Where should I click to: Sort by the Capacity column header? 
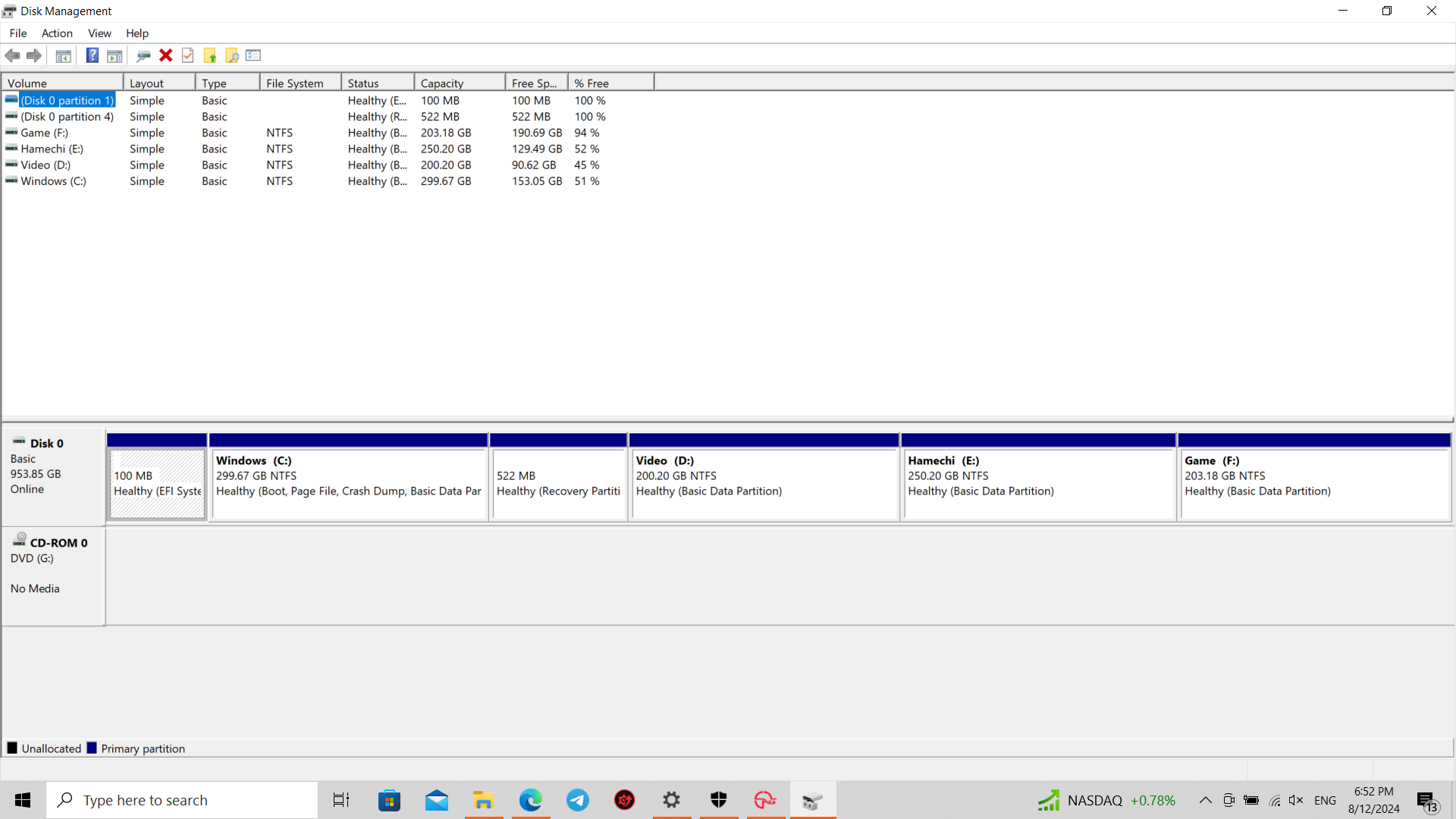tap(460, 83)
